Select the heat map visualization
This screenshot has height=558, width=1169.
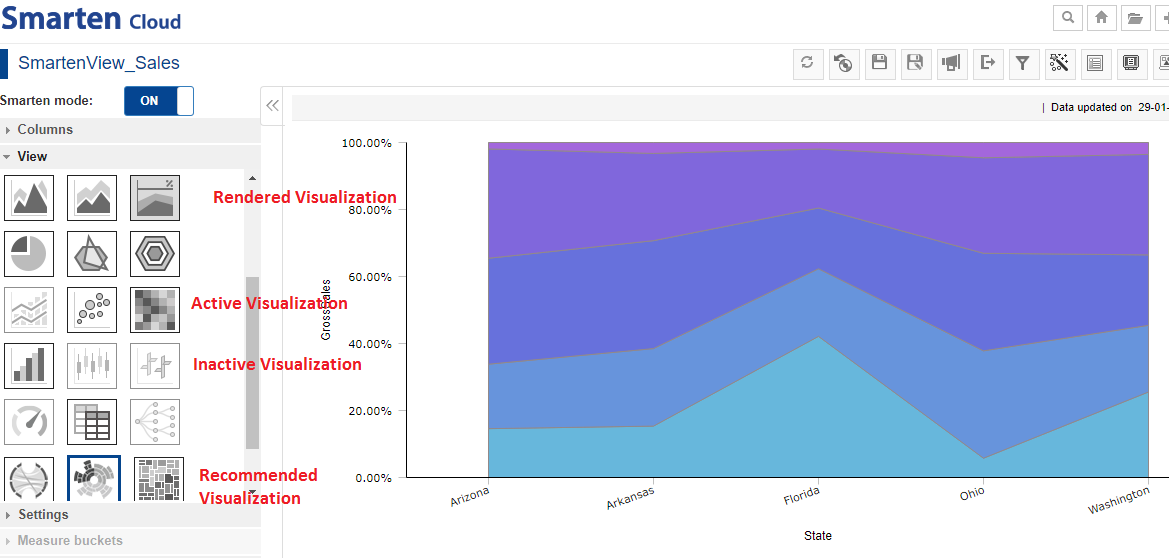click(155, 310)
